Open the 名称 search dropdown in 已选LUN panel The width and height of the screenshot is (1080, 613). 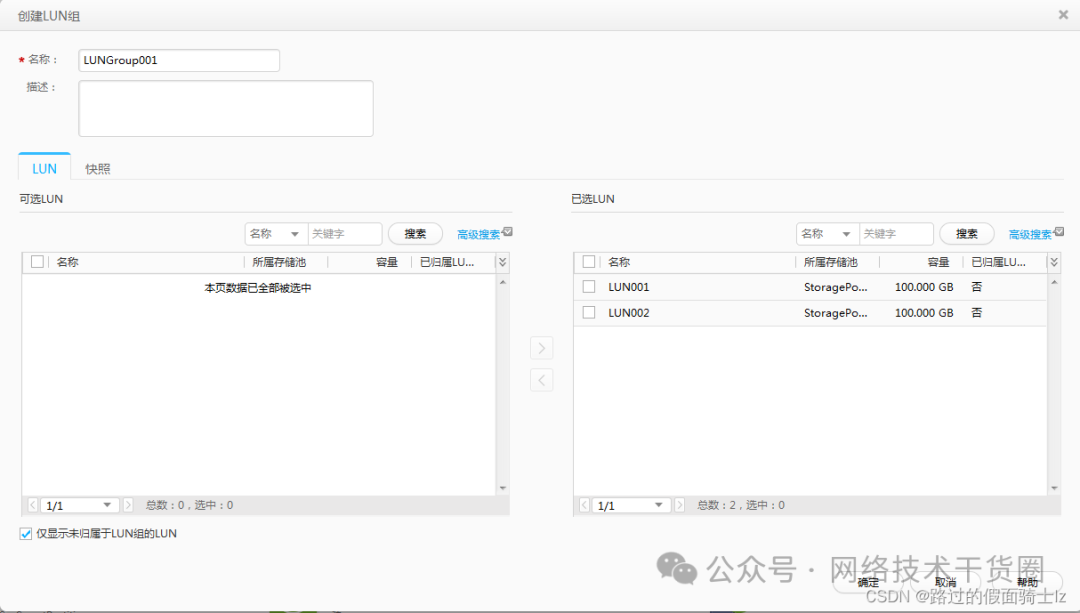(x=826, y=233)
